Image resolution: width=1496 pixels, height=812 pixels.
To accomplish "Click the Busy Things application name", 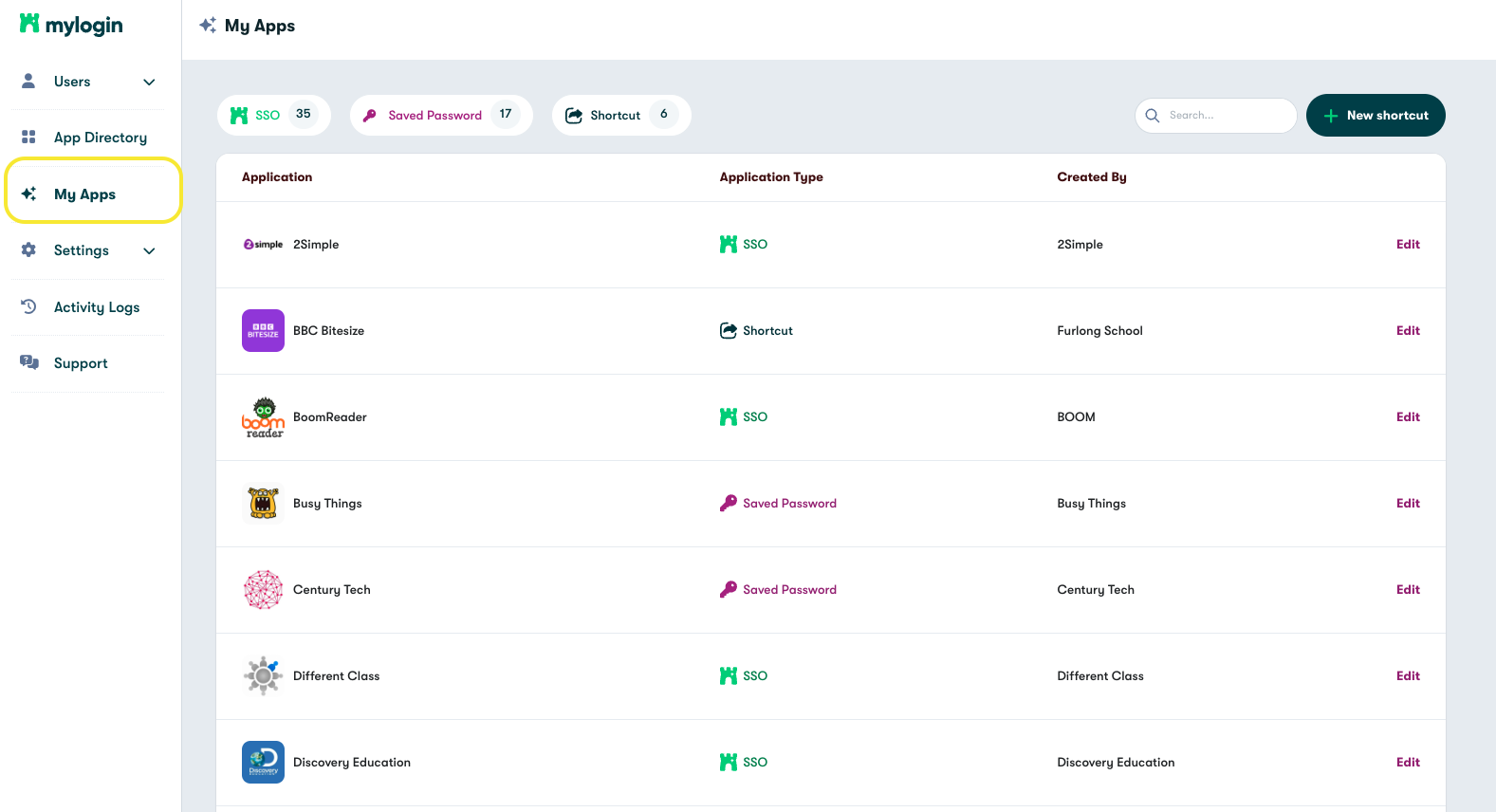I will (327, 503).
